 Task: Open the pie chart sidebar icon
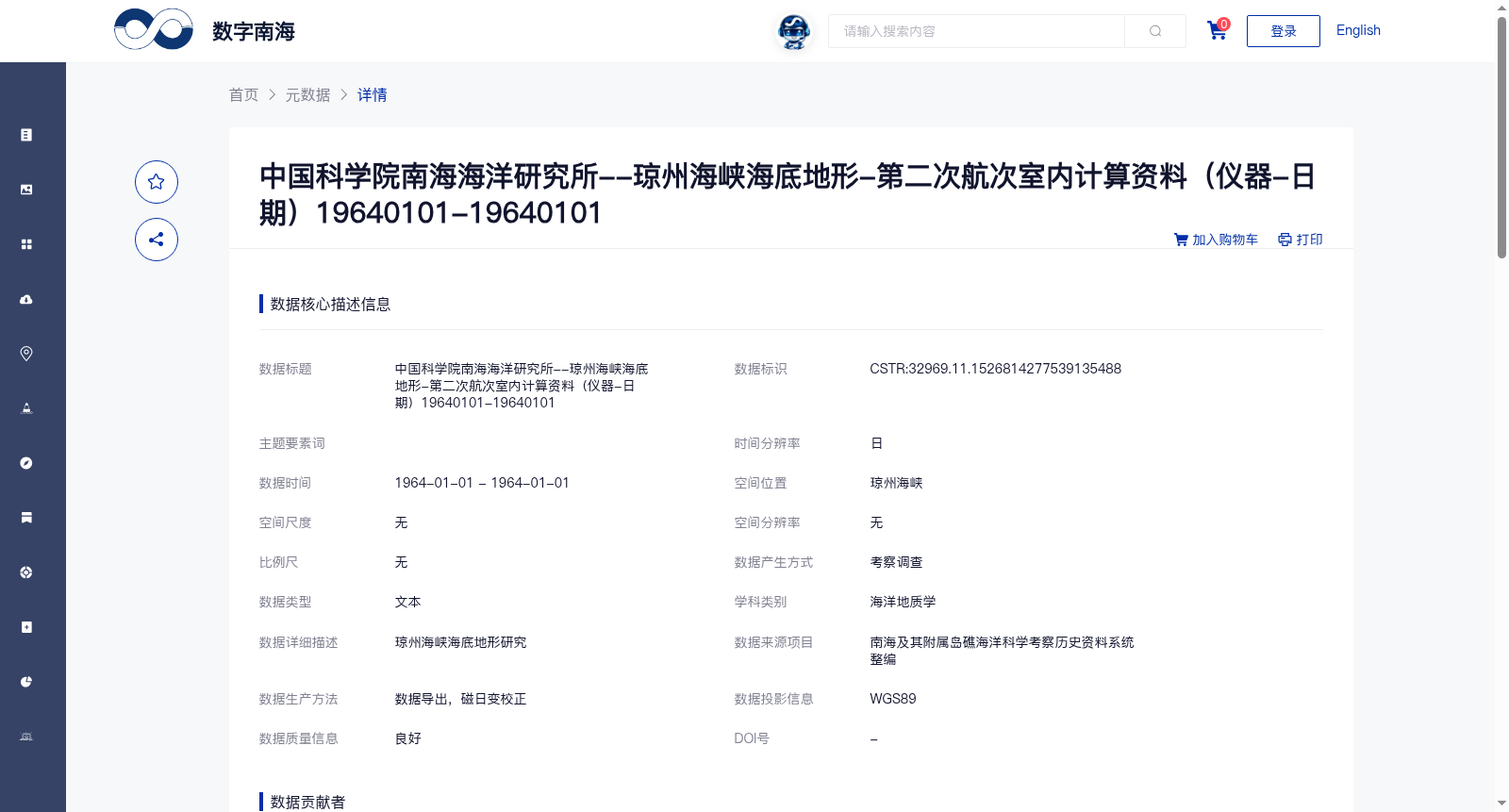(26, 682)
